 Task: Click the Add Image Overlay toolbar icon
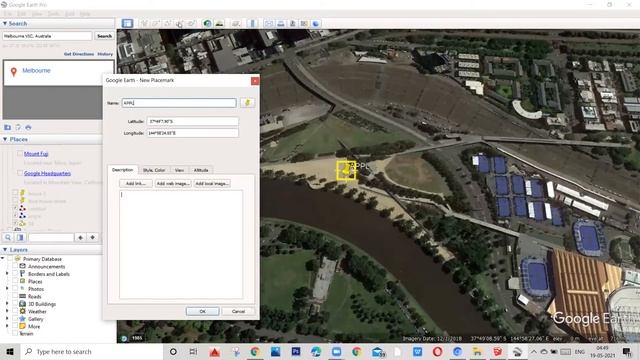(x=179, y=24)
